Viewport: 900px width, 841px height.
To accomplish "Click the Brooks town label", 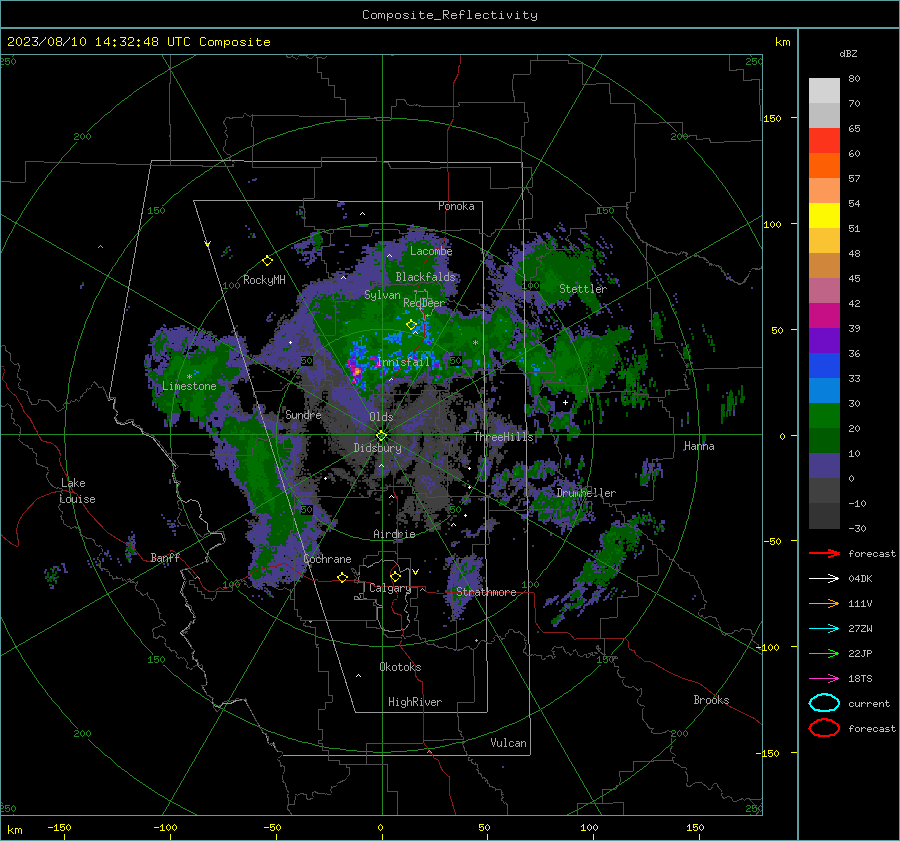I will (x=711, y=700).
